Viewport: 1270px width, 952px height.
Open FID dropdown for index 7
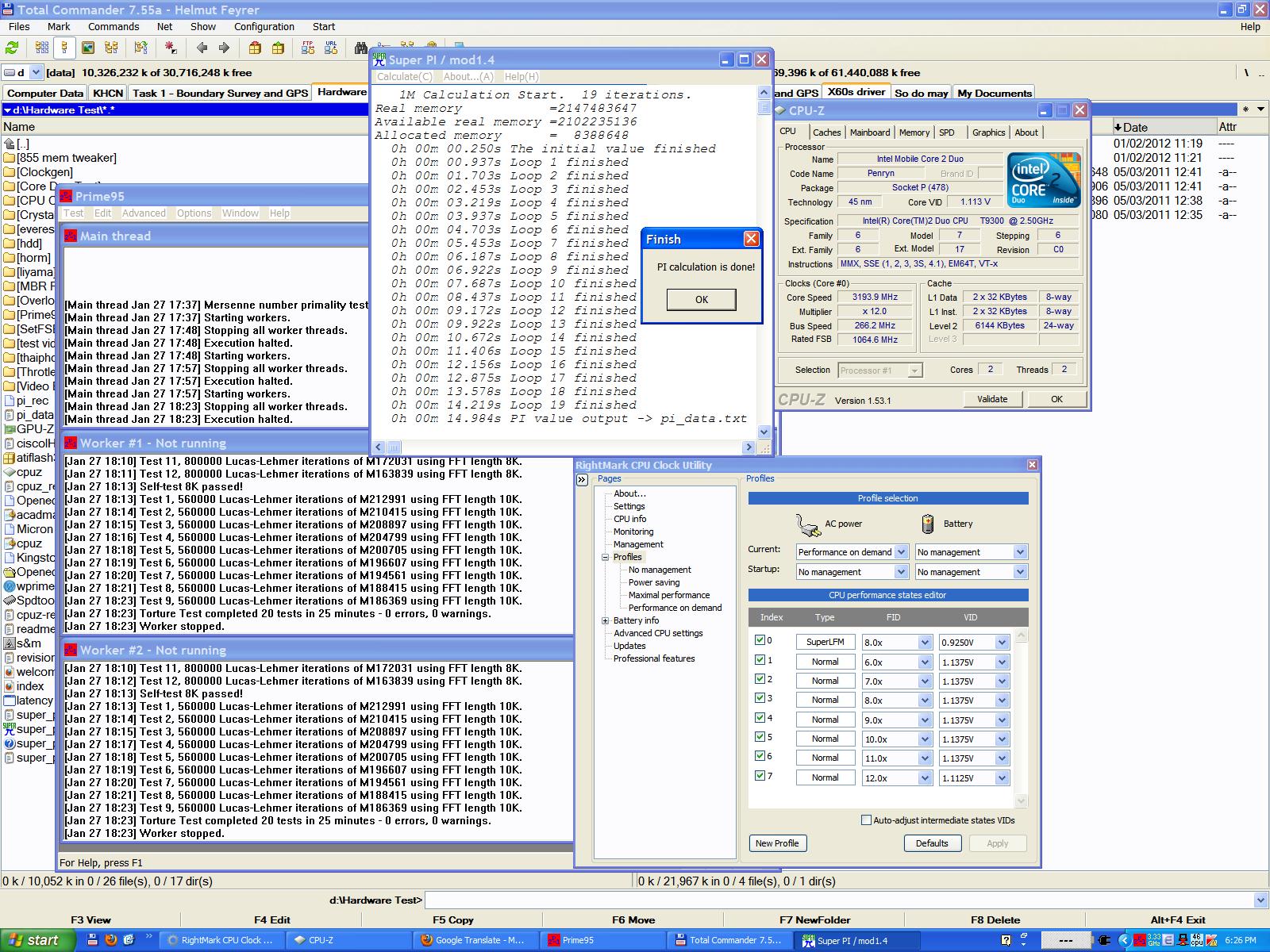tap(925, 777)
